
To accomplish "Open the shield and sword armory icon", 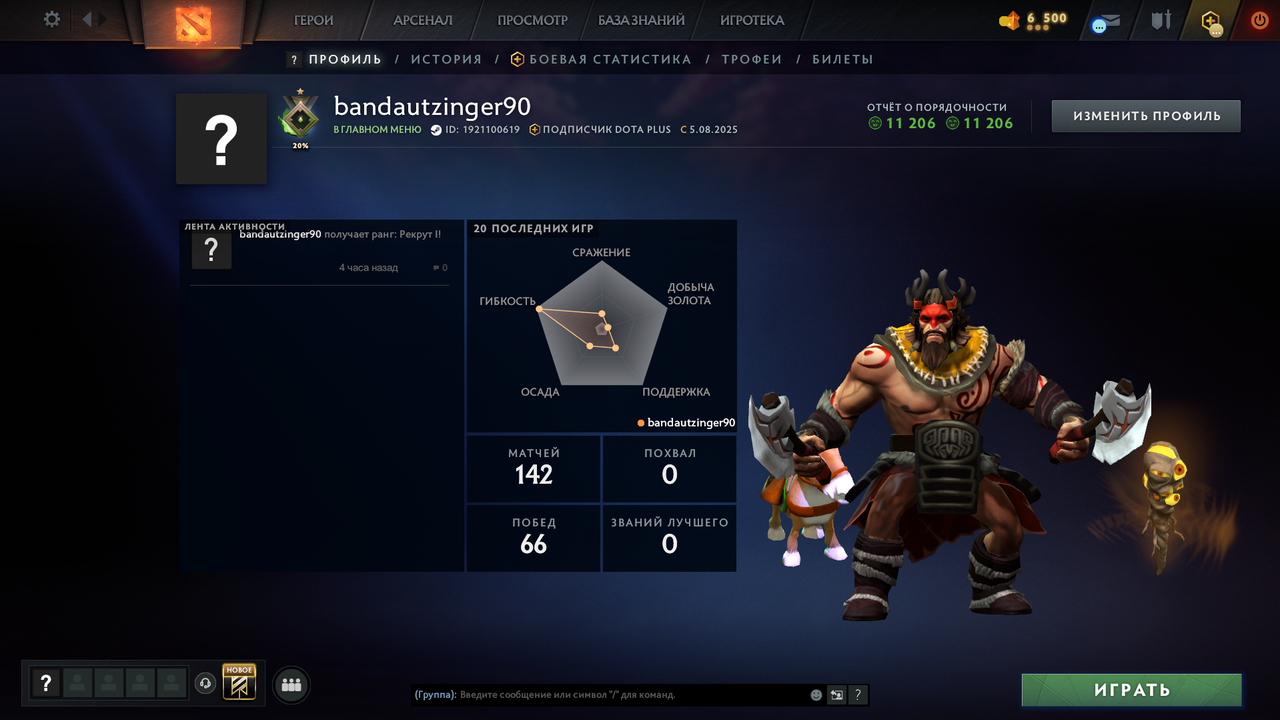I will pos(1160,20).
